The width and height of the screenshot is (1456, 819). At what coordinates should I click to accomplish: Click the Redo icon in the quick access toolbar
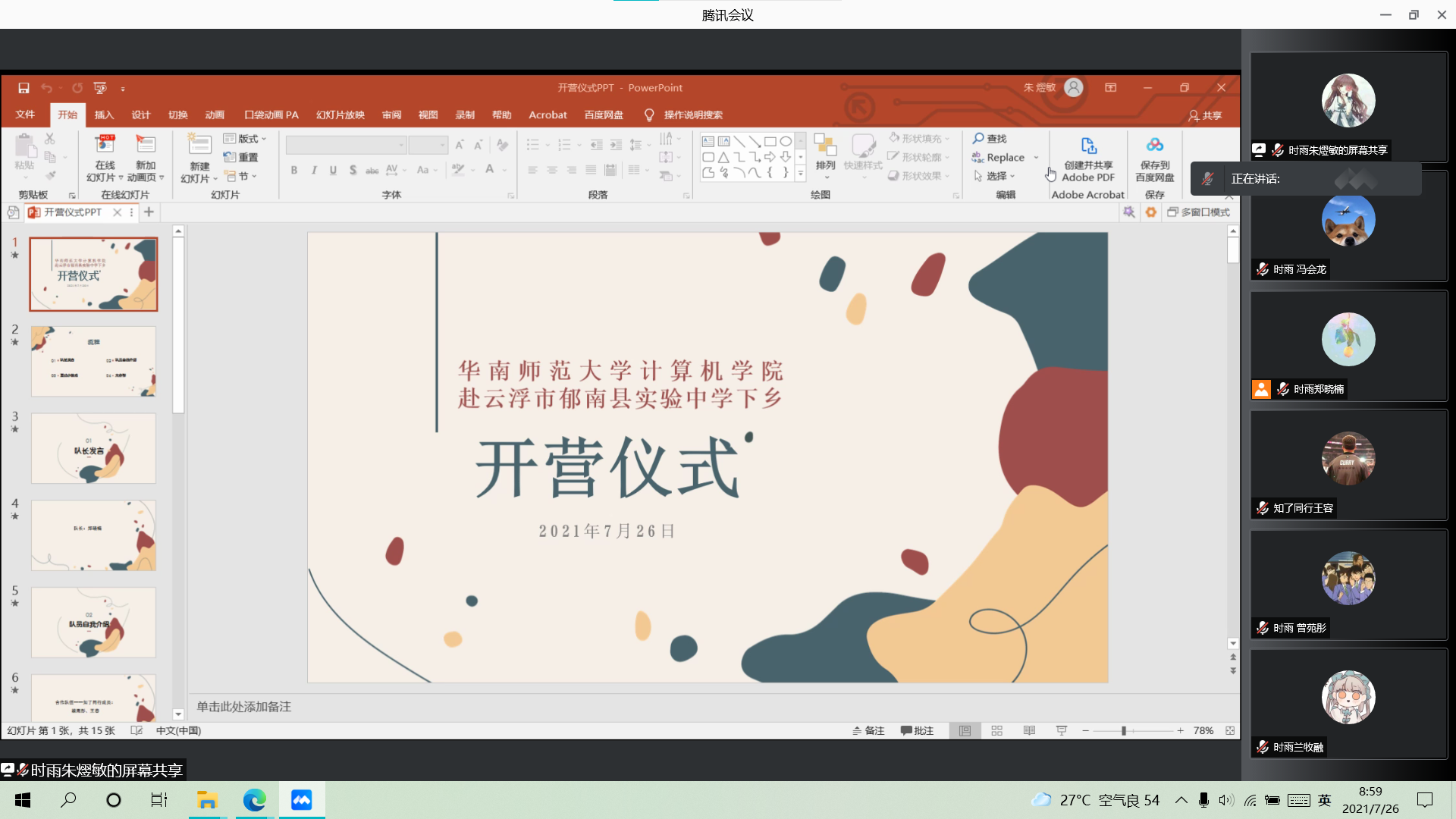[x=77, y=88]
